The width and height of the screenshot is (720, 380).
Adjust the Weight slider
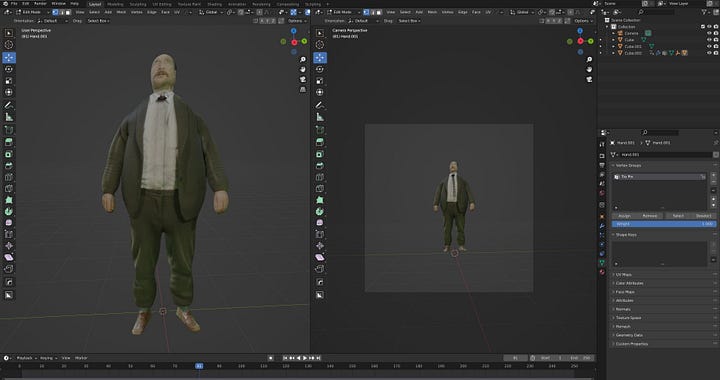coord(664,224)
